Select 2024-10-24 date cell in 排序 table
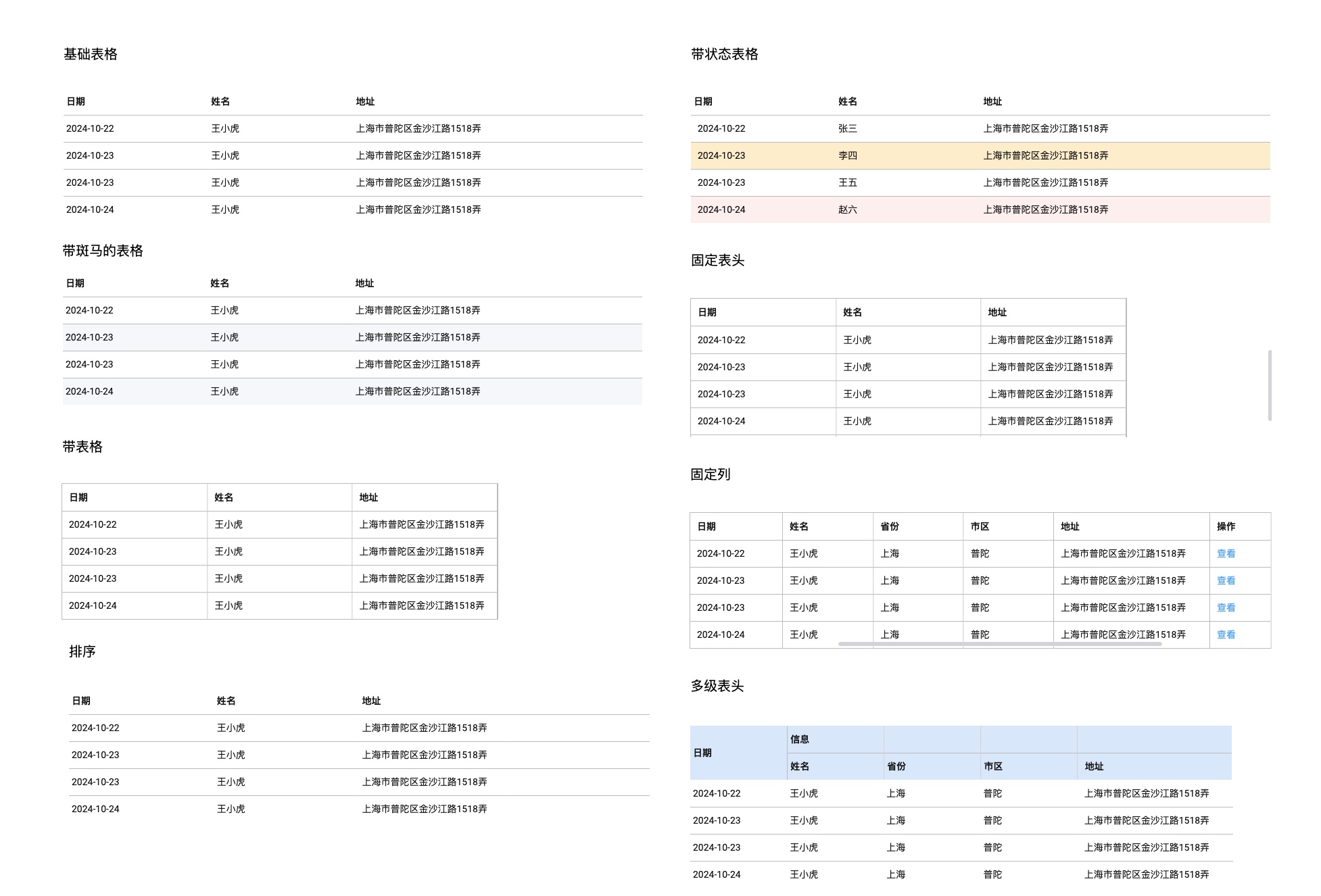The height and width of the screenshot is (896, 1321). (x=95, y=809)
